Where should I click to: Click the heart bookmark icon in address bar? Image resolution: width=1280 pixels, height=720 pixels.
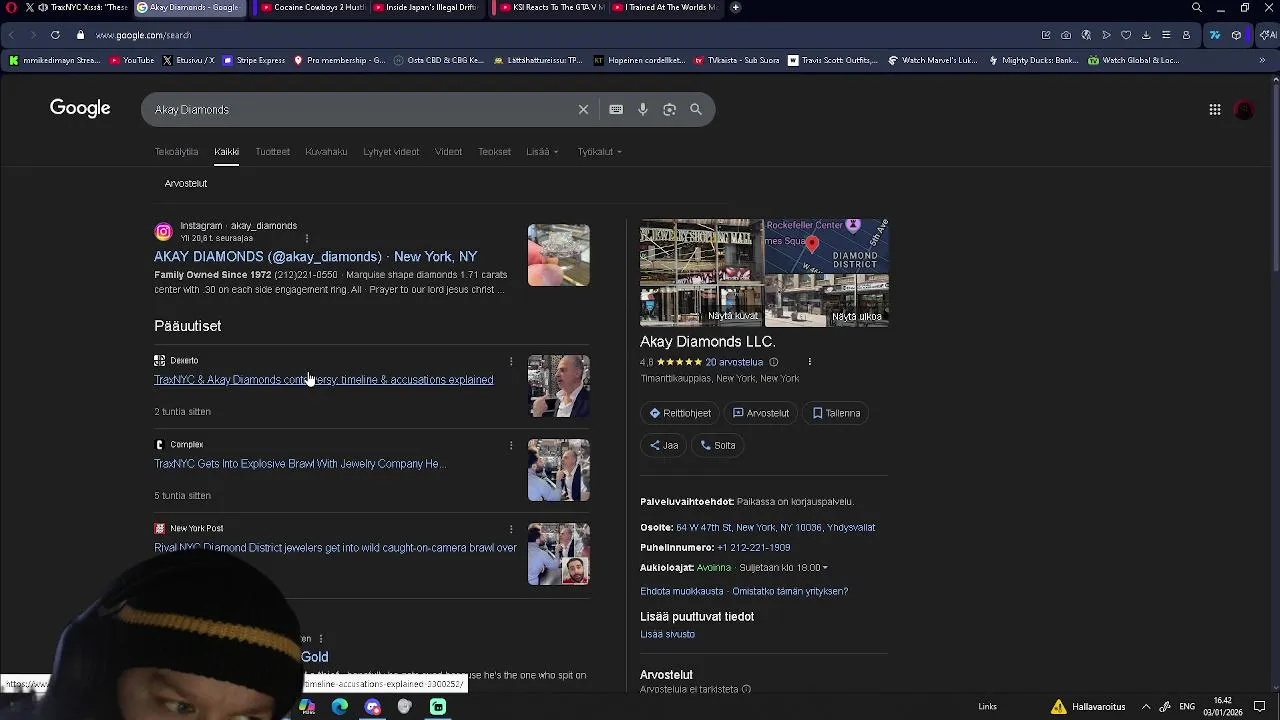click(x=1126, y=35)
